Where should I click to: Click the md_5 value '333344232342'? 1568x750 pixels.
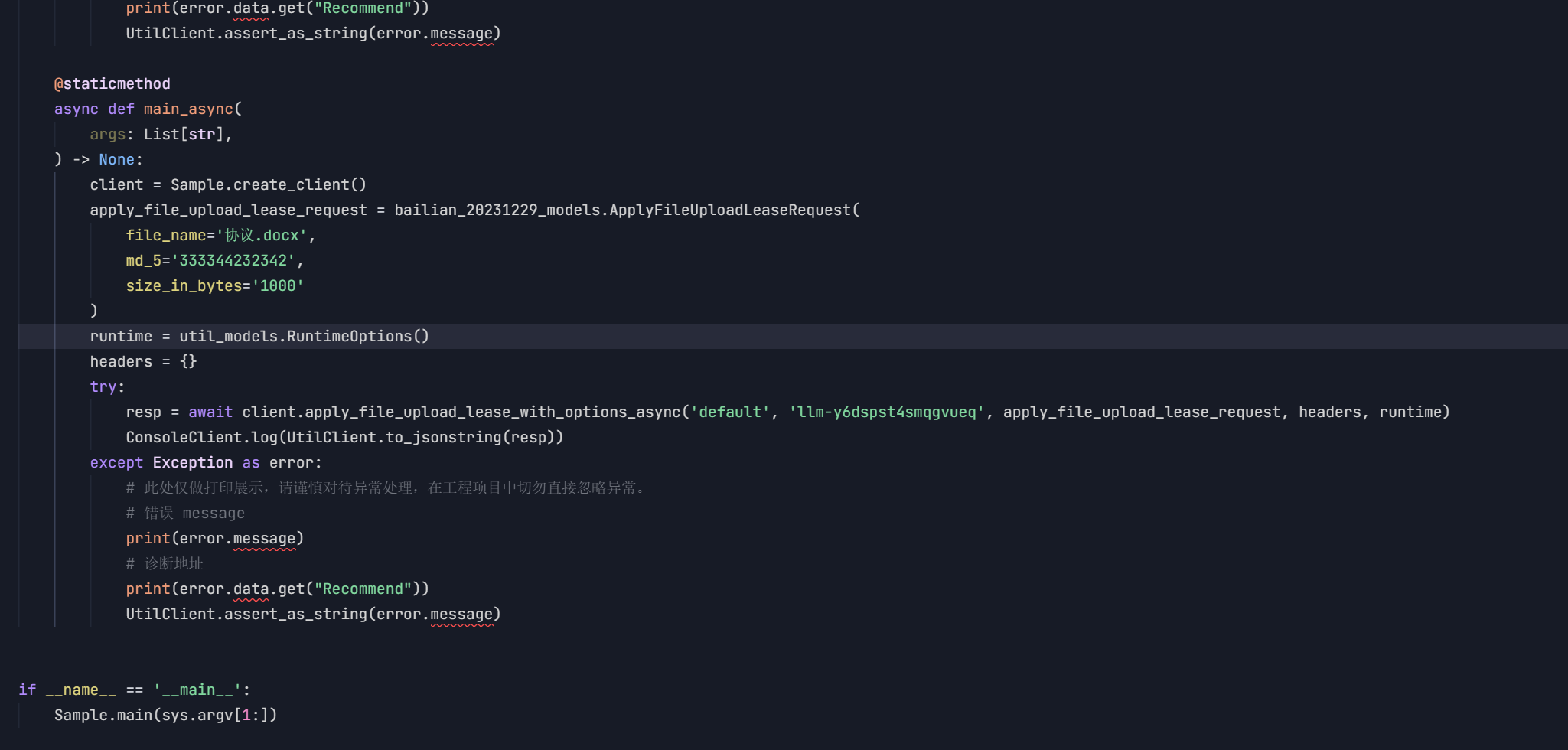[x=233, y=260]
